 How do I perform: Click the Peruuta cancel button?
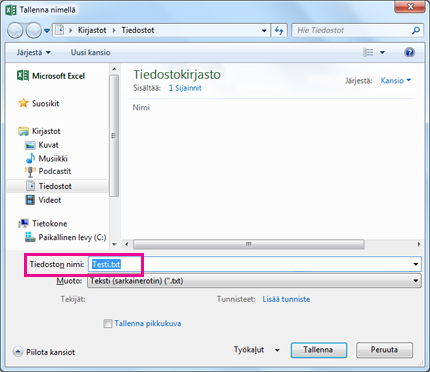coord(384,350)
